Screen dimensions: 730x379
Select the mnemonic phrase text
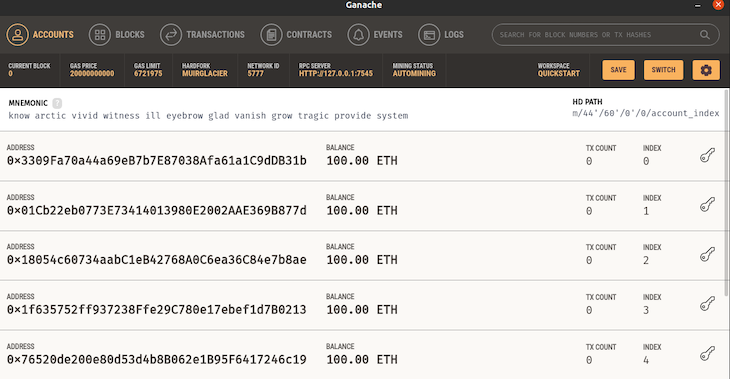[x=208, y=116]
